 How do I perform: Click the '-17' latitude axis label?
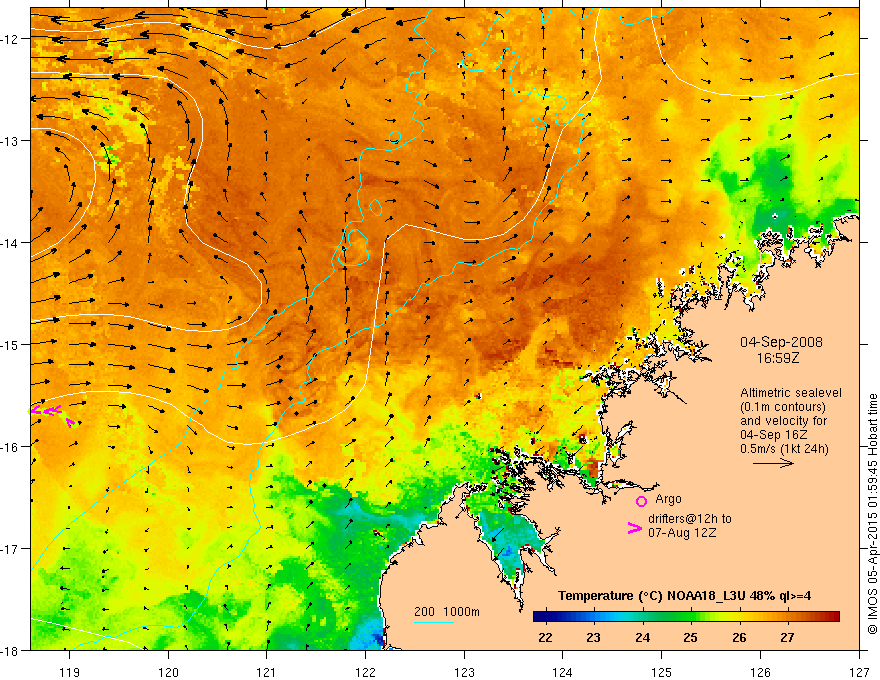[11, 549]
